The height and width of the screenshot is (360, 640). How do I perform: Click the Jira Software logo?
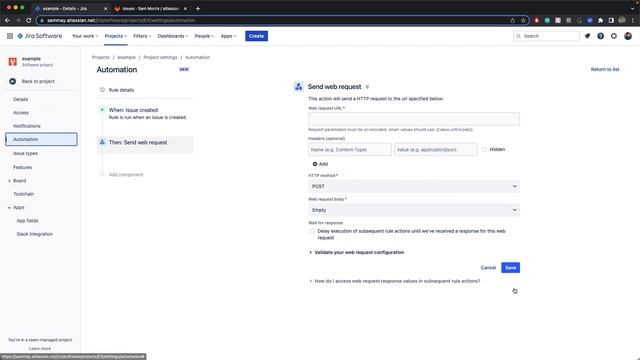pos(40,36)
